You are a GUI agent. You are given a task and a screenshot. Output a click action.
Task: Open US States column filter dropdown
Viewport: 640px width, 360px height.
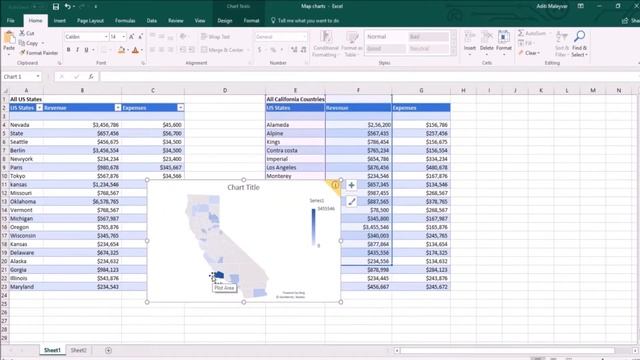[39, 108]
